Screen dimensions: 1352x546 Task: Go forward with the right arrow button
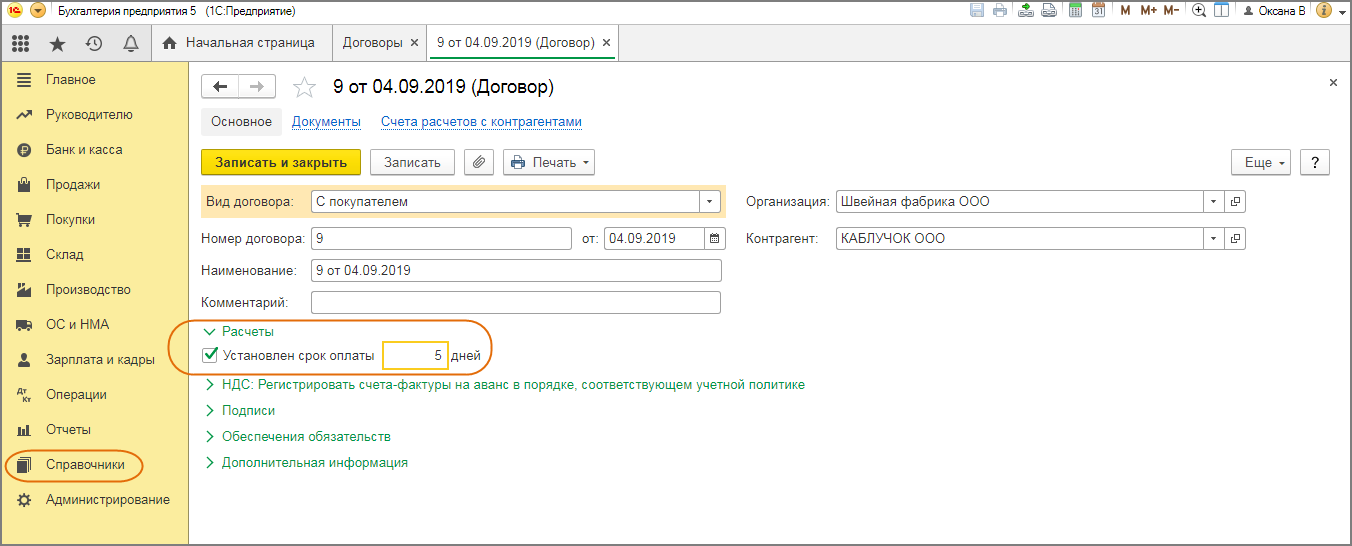point(257,87)
